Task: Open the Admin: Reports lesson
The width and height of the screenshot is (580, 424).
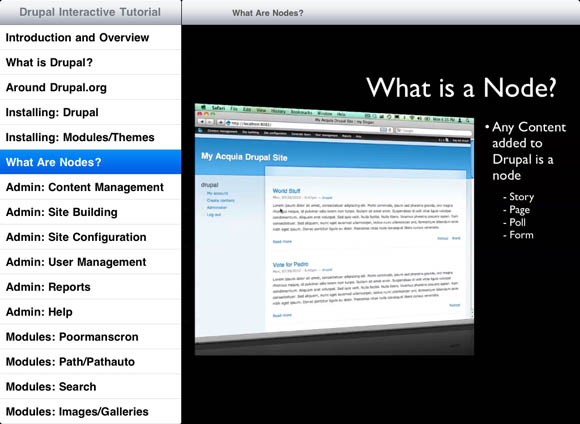Action: [90, 287]
